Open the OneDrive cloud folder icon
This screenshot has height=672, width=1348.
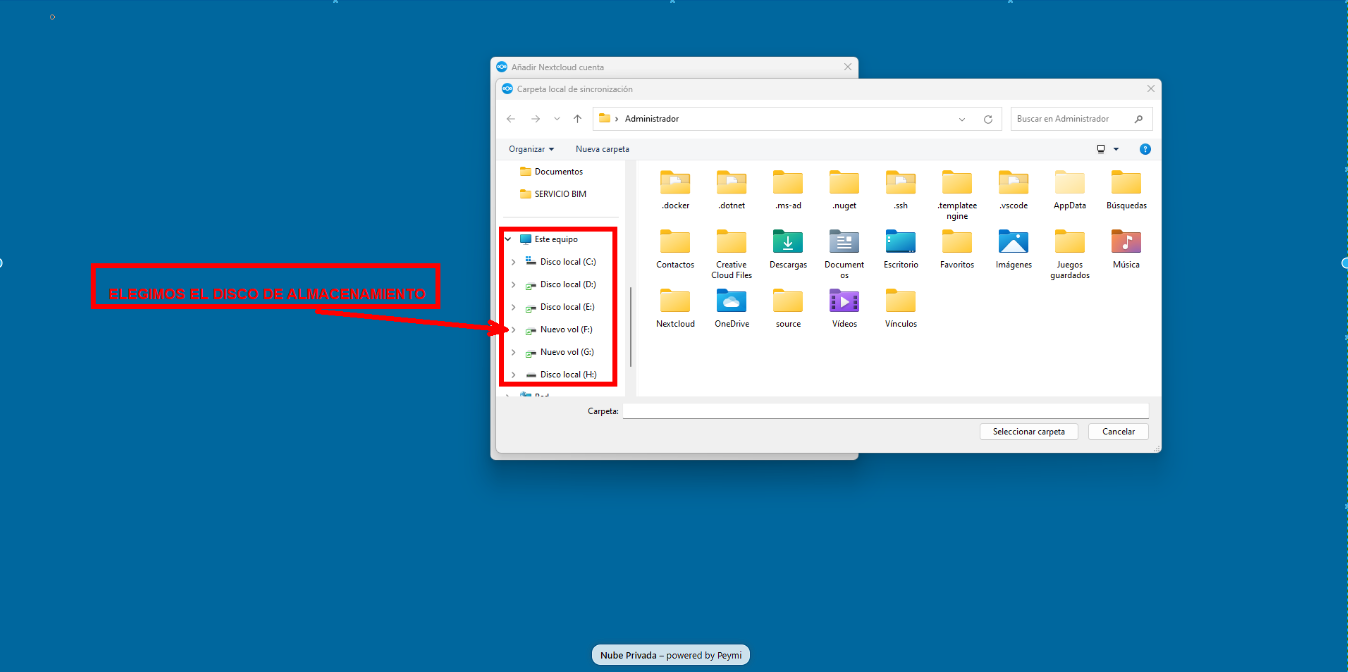[731, 302]
